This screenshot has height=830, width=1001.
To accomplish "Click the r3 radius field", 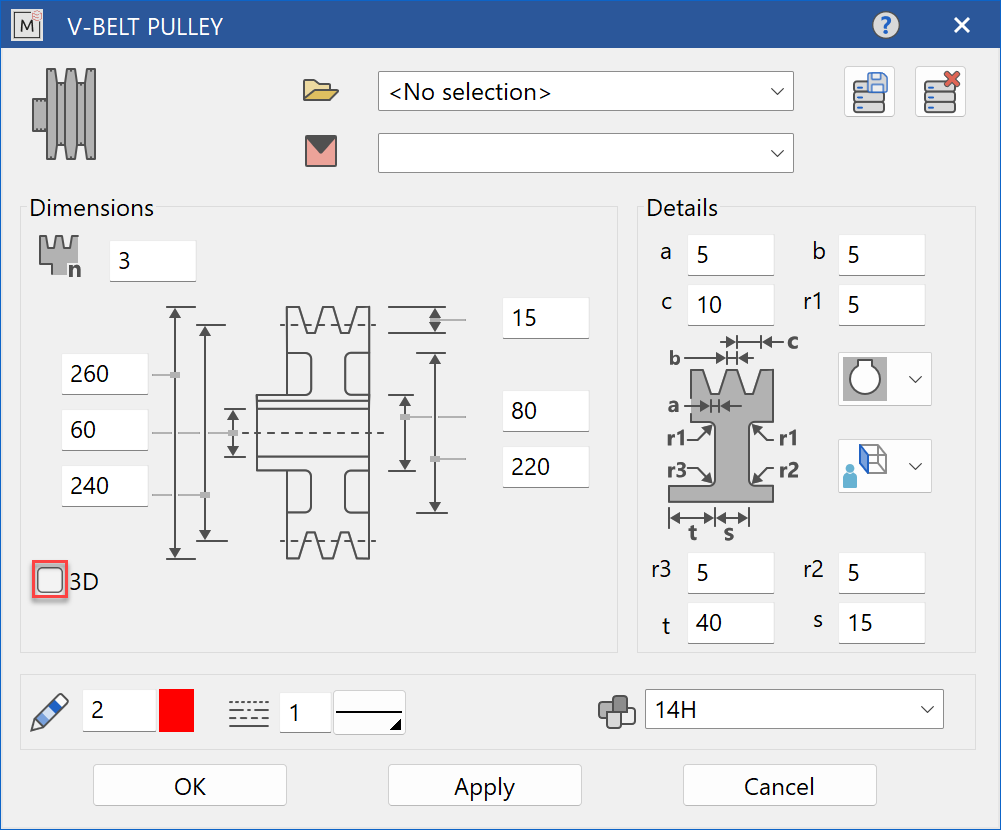I will coord(731,573).
